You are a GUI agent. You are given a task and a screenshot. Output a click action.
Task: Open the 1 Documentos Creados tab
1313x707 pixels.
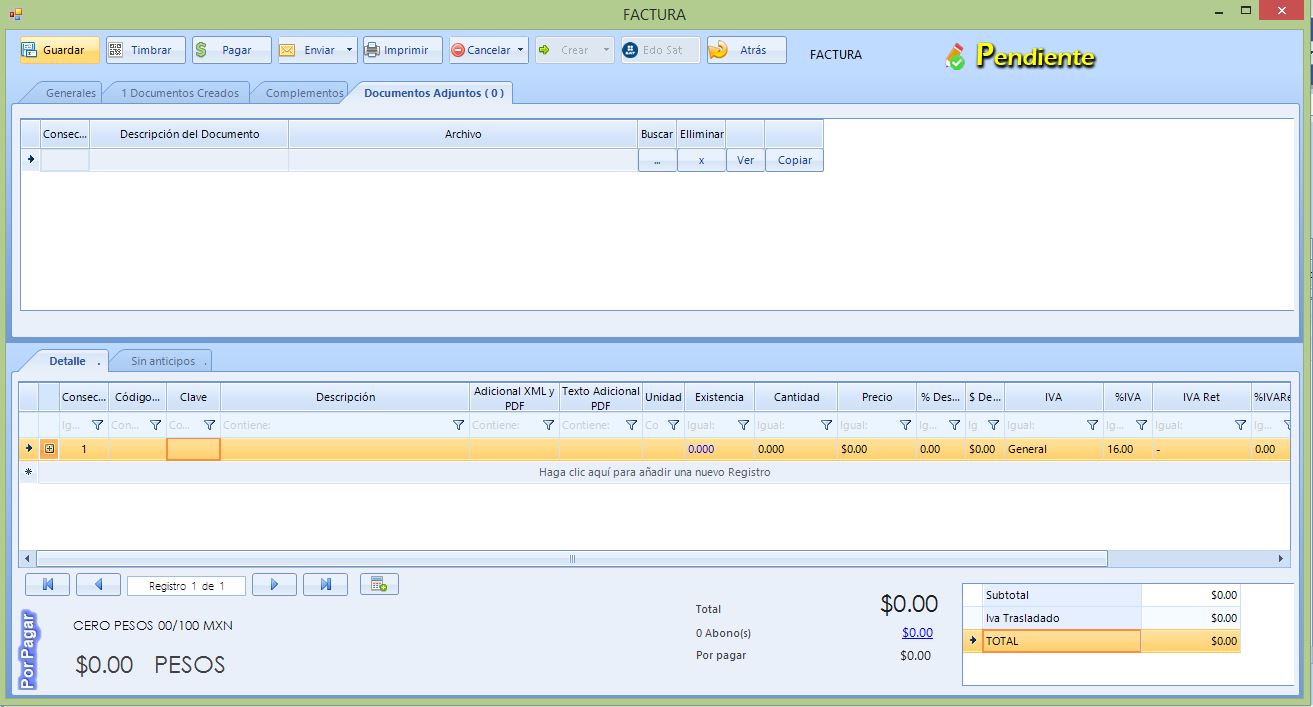[x=180, y=93]
